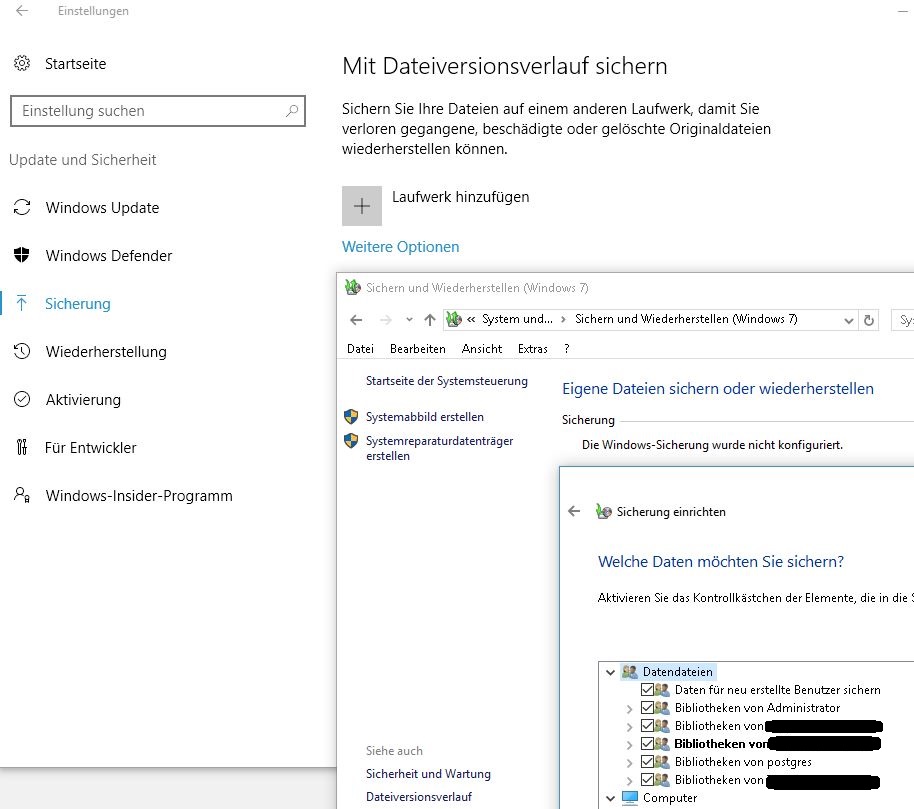The image size is (914, 809).
Task: Click shield icon beside Systemreparaturdatenträger erstellen
Action: point(351,440)
